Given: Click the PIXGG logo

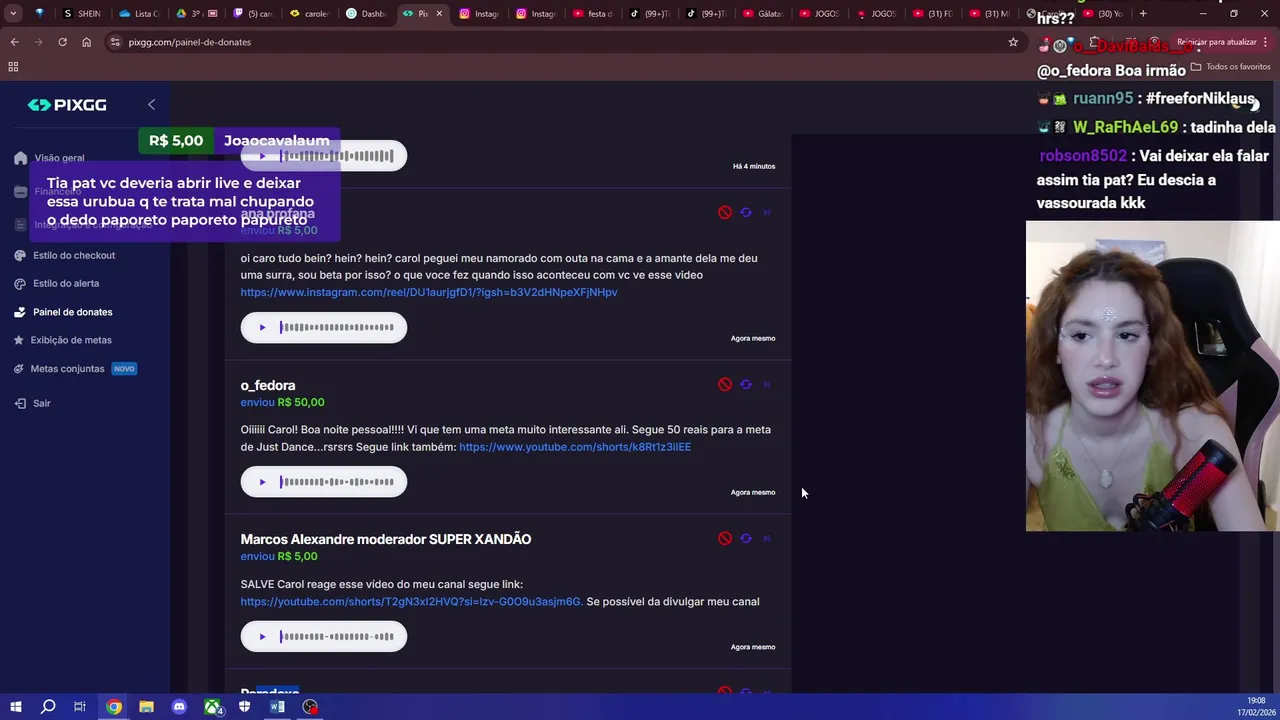Looking at the screenshot, I should (67, 105).
